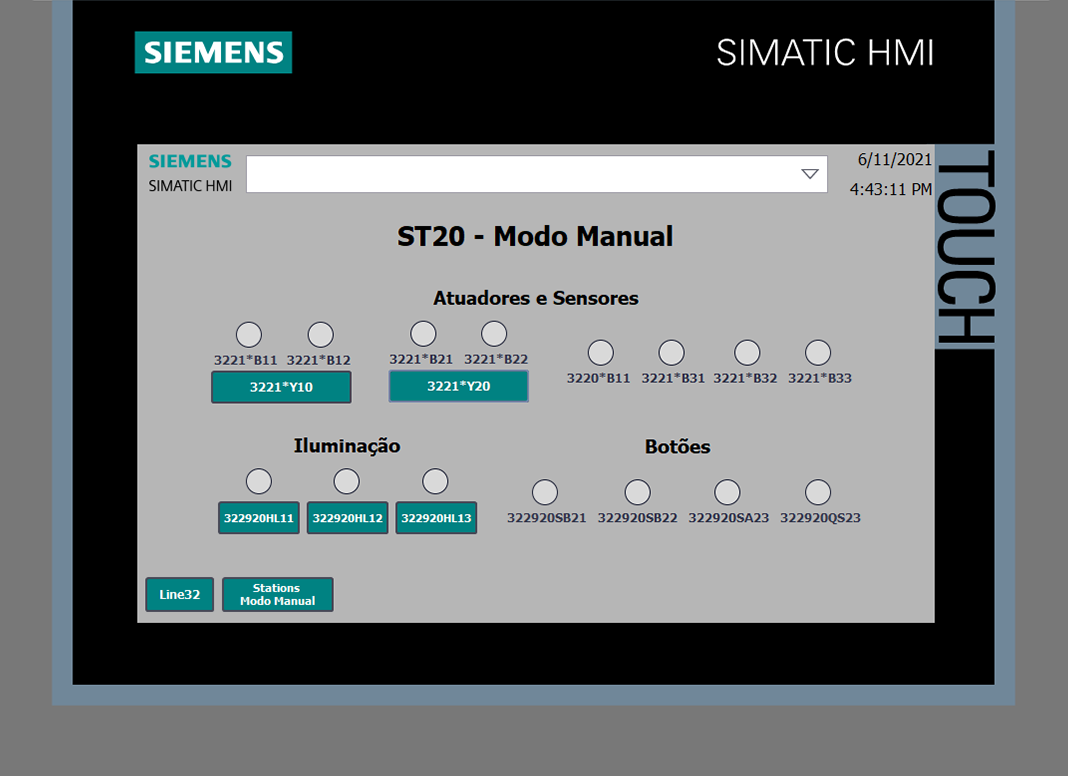
Task: Toggle light 322920HL12
Action: click(347, 518)
